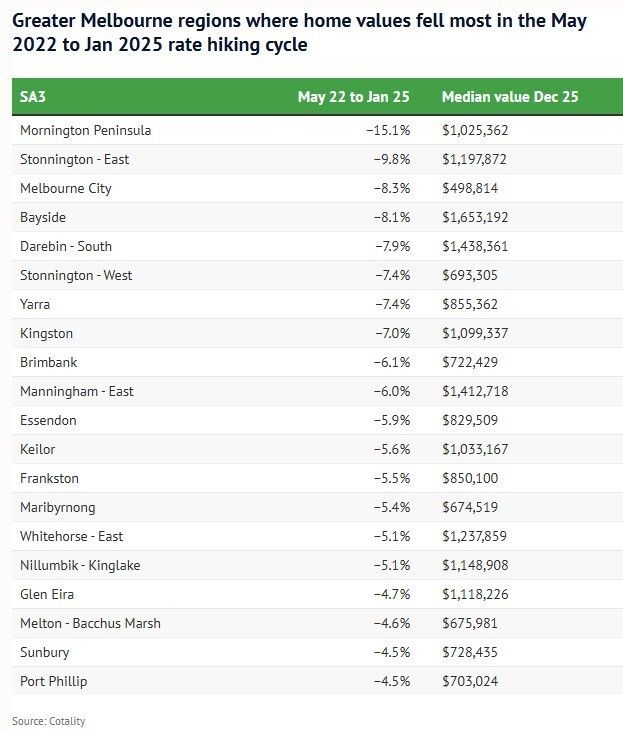Click Frankston's −5.5% change value
Image resolution: width=623 pixels, height=730 pixels.
click(x=389, y=478)
